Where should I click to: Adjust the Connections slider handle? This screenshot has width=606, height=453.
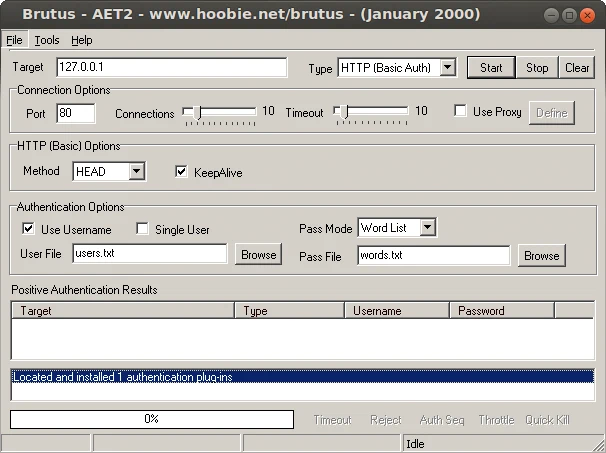coord(199,112)
